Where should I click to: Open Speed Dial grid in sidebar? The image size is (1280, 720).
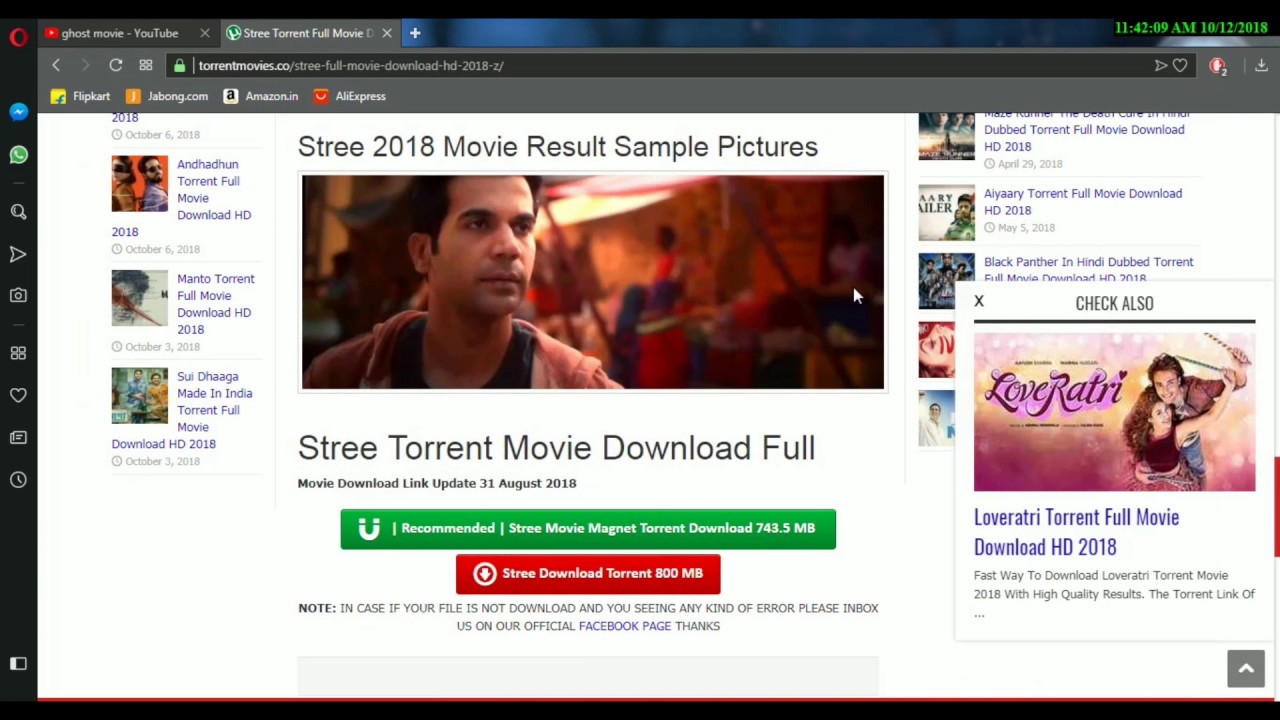(18, 353)
